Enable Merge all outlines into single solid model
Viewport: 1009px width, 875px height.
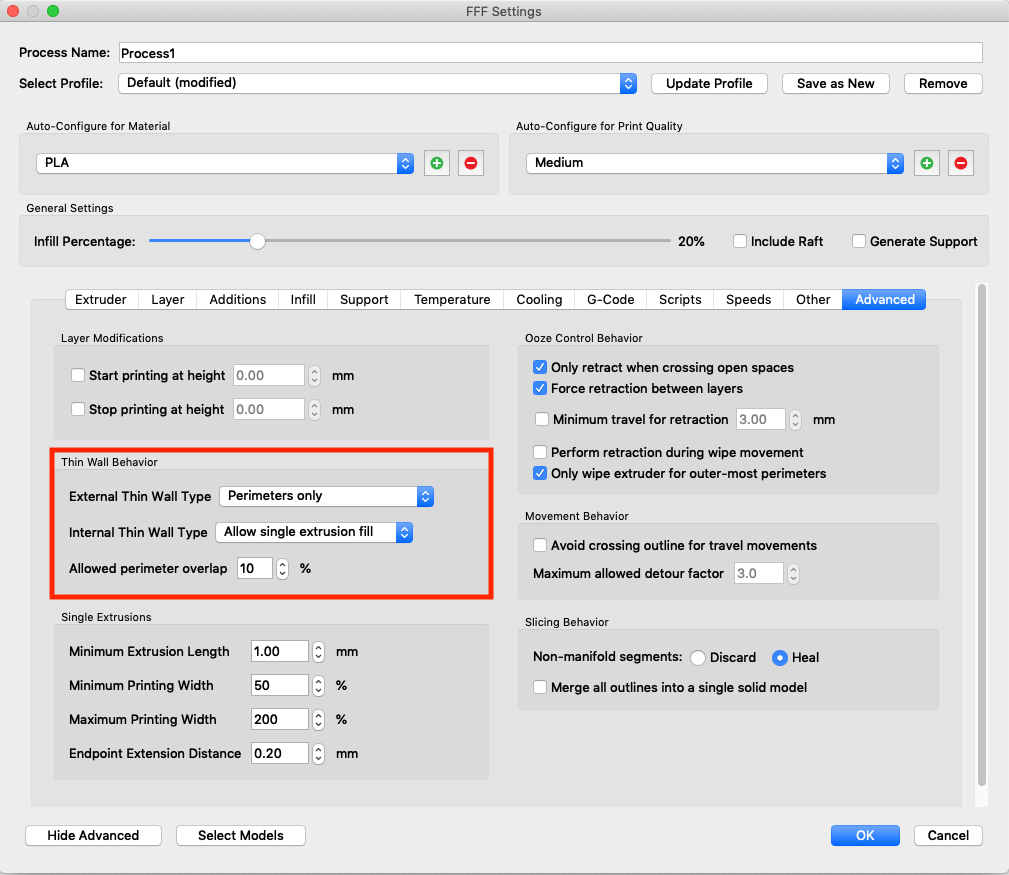[540, 687]
